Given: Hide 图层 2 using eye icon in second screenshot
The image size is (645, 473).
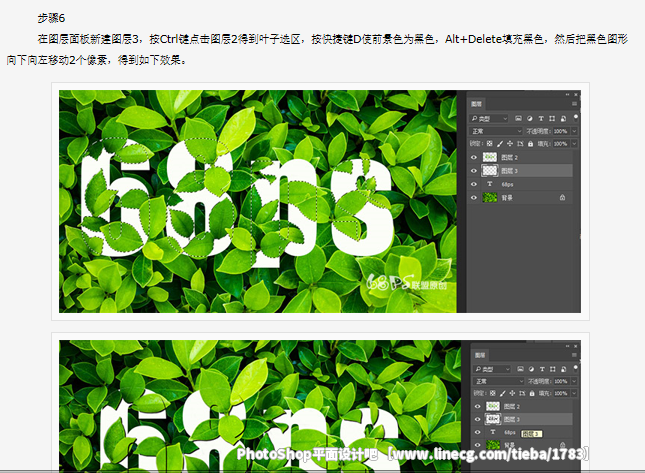Looking at the screenshot, I should tap(478, 406).
